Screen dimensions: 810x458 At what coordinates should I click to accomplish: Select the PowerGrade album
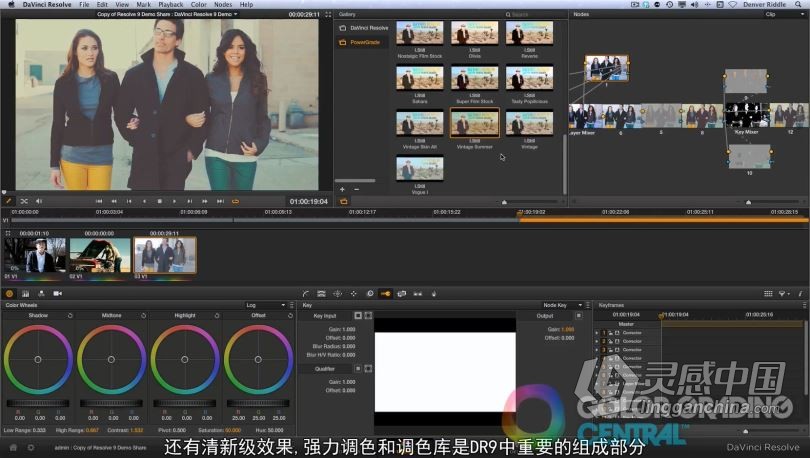click(x=360, y=42)
